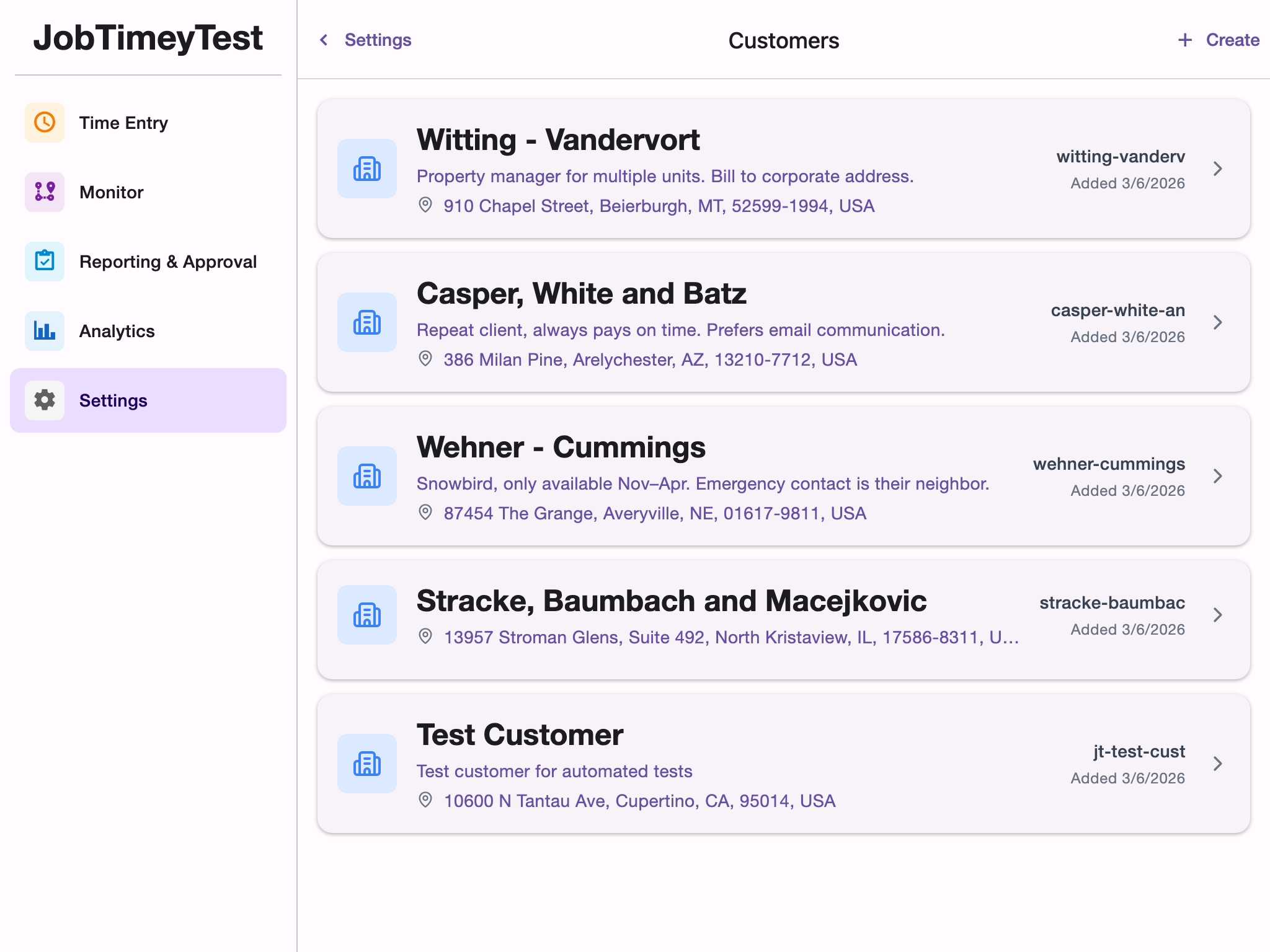Click the location pin on Wehner - Cummings card
This screenshot has height=952, width=1270.
point(426,513)
